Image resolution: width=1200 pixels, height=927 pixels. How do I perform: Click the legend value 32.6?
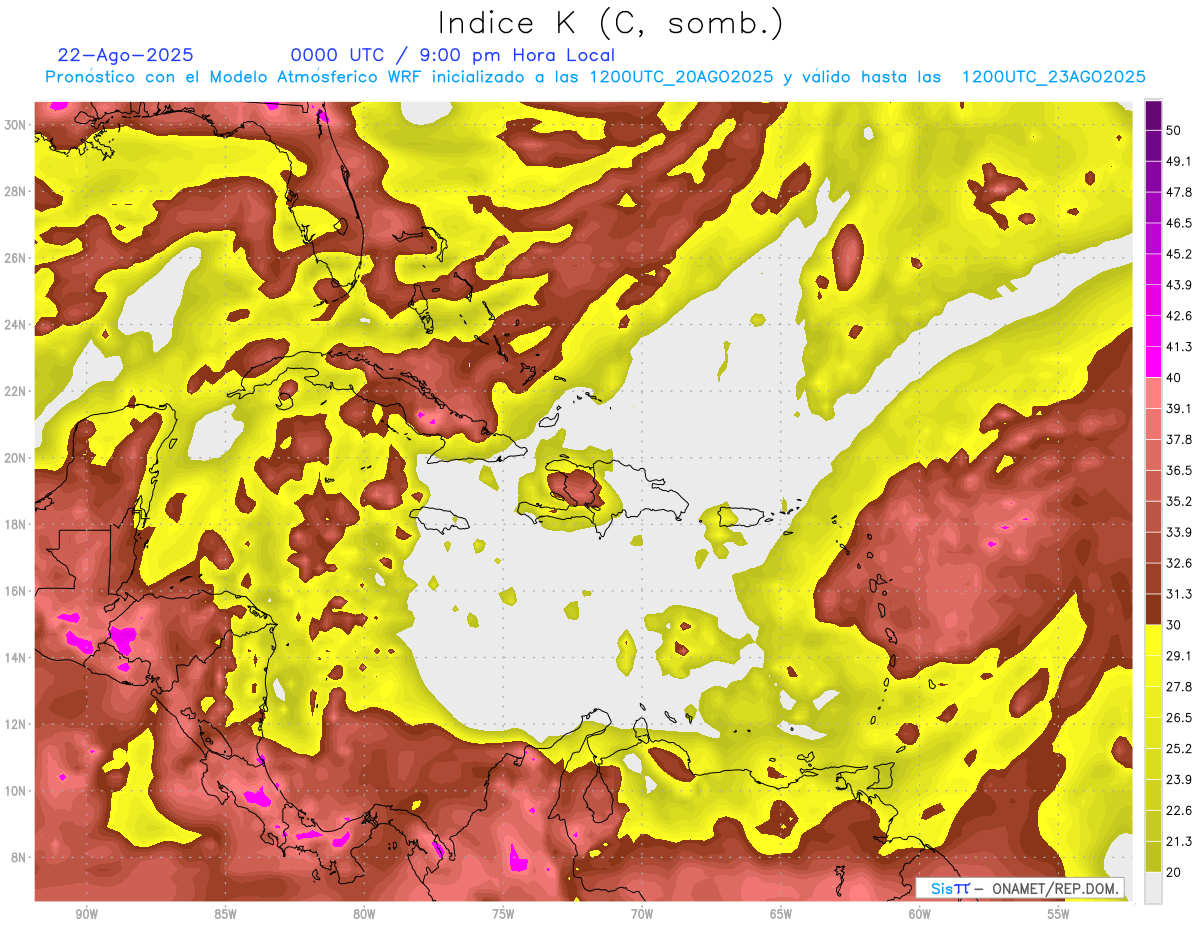[x=1178, y=563]
